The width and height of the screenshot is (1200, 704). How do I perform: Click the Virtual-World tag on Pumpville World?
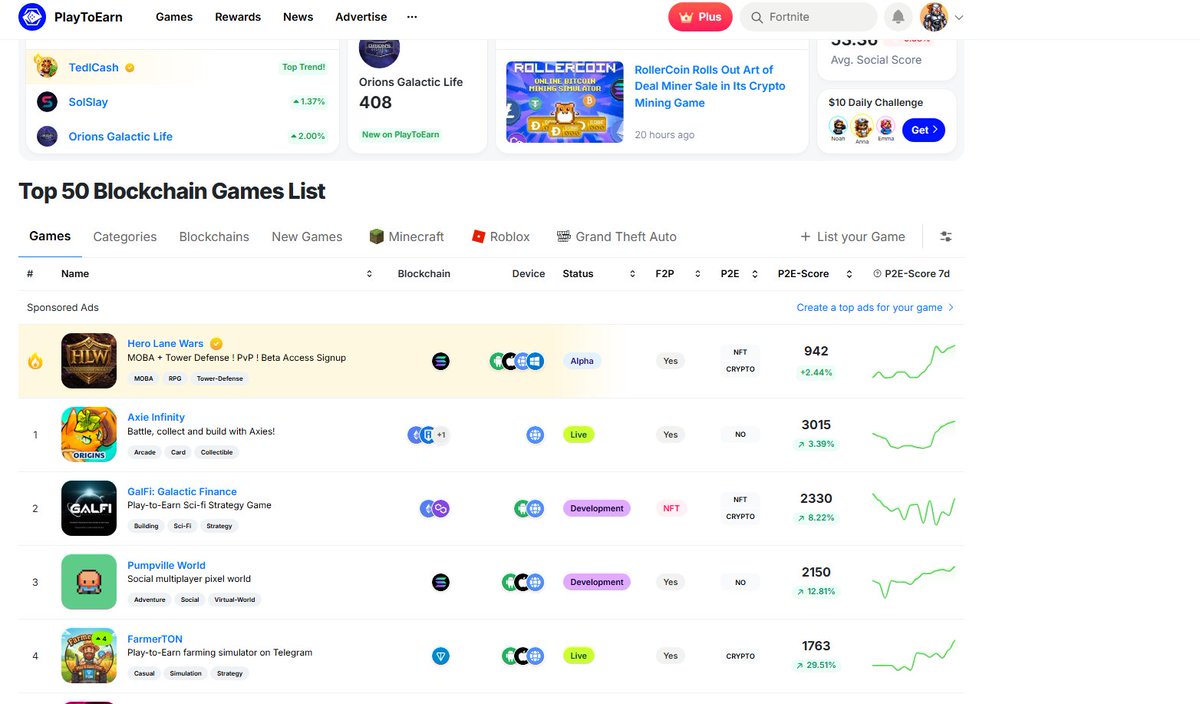235,600
